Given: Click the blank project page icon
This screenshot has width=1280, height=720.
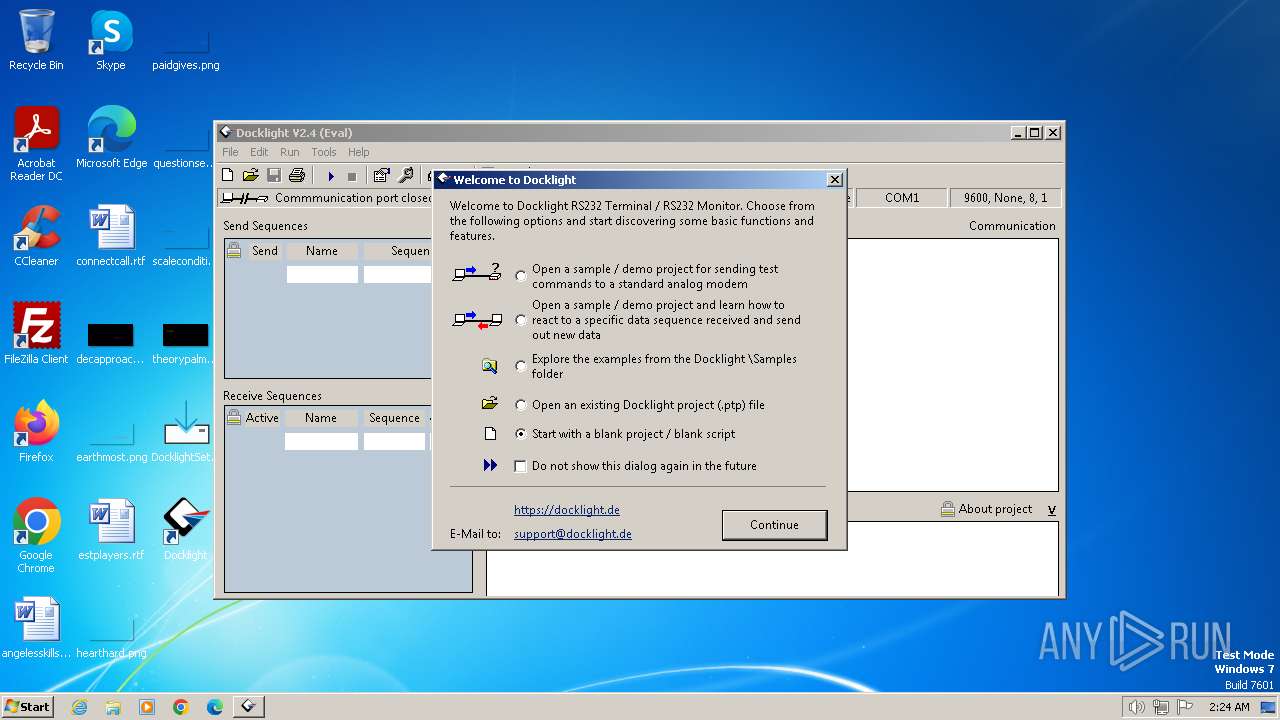Looking at the screenshot, I should click(x=490, y=434).
